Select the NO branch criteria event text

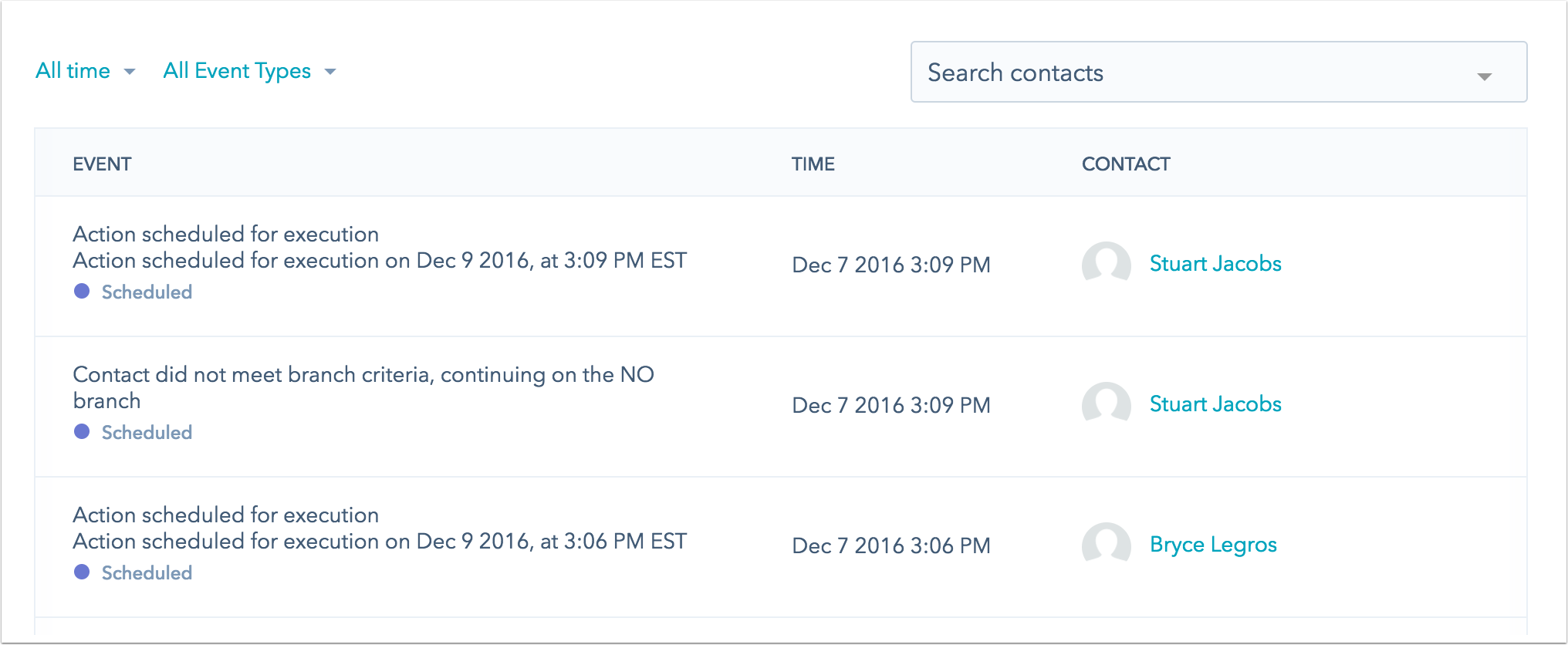(x=363, y=387)
